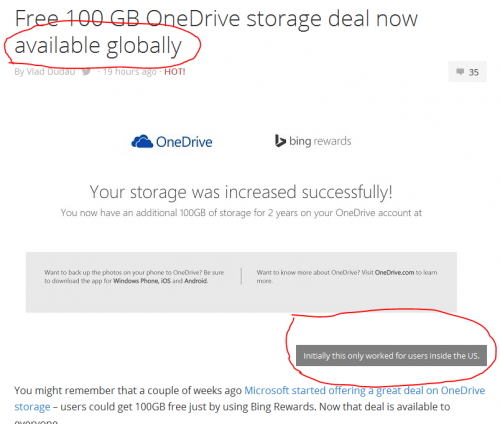Open the article headline about Free 100 GB OneDrive
The height and width of the screenshot is (424, 500).
216,32
